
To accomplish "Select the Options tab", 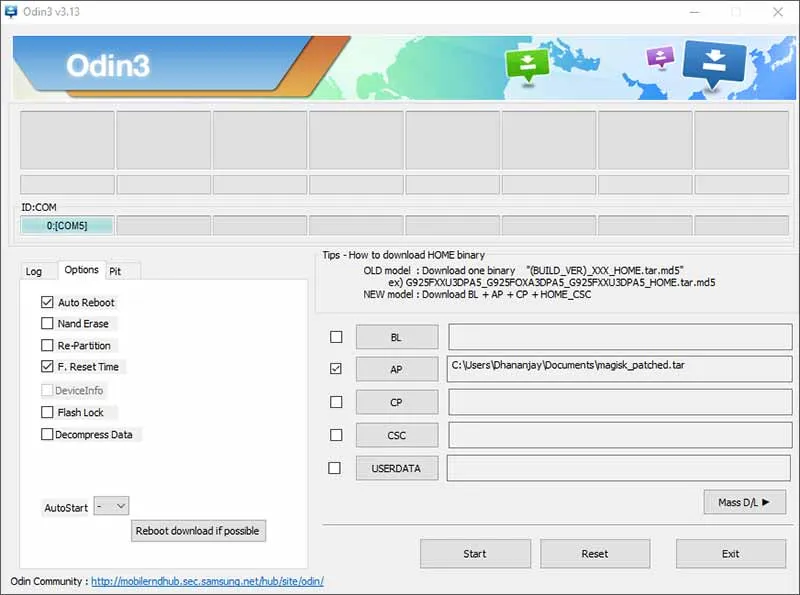I will (81, 269).
